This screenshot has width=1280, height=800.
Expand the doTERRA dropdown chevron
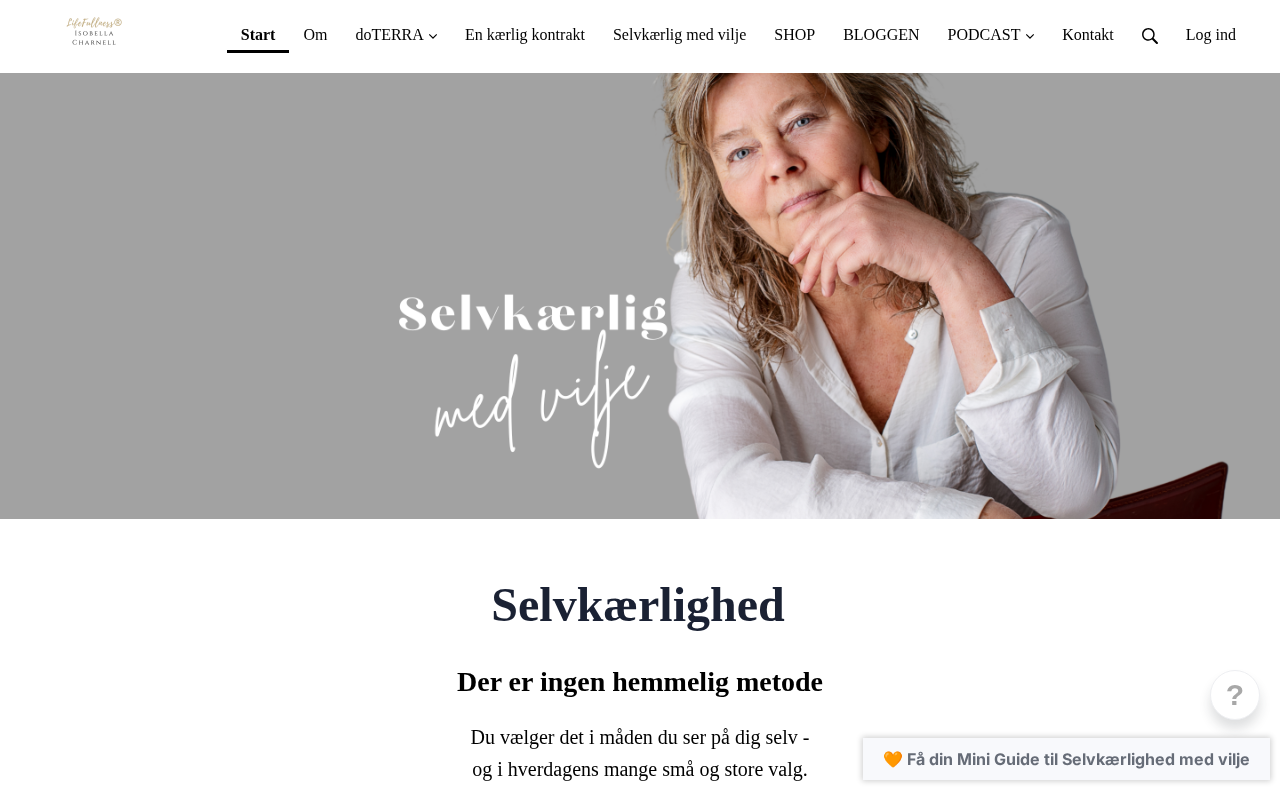coord(433,36)
